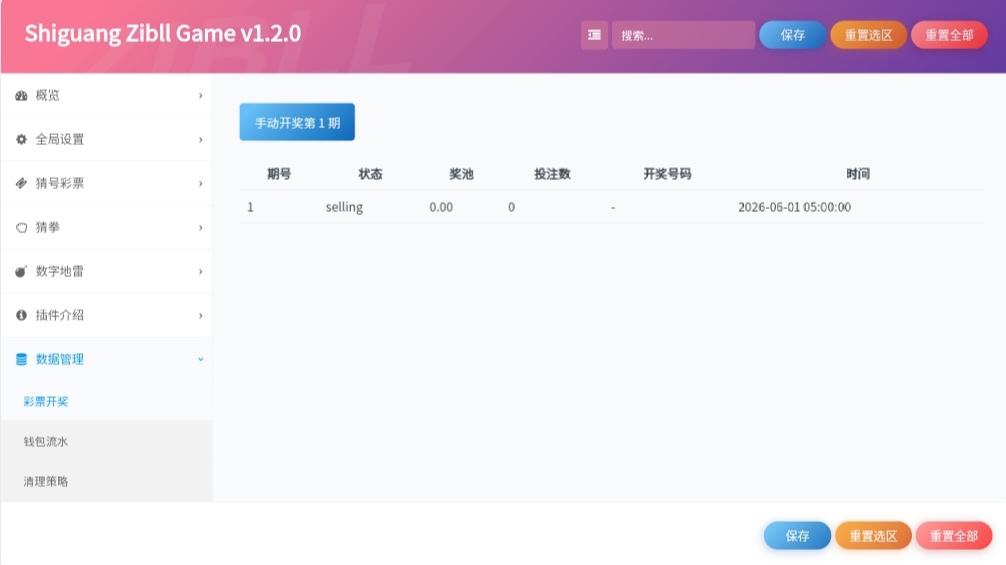This screenshot has height=565, width=1006.
Task: Expand the 全局设置 chevron arrow
Action: click(x=201, y=140)
